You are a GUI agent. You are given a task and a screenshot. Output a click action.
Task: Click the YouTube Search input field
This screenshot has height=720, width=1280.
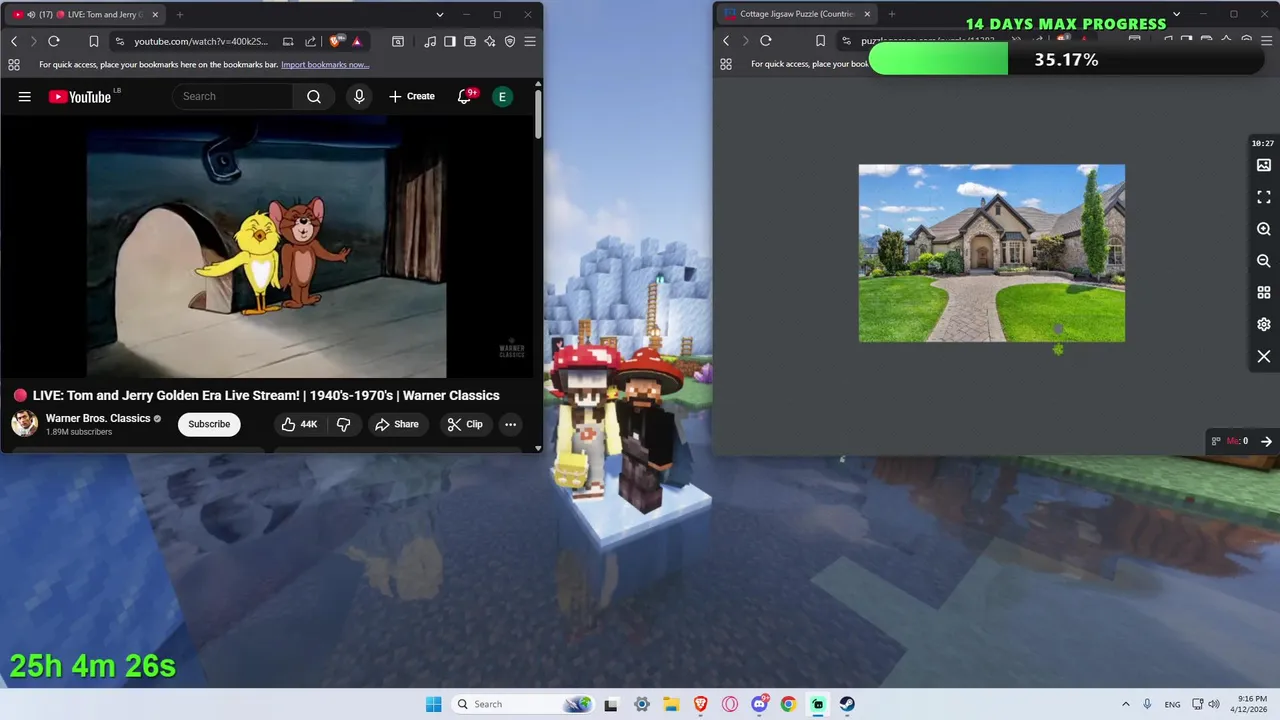pos(233,96)
